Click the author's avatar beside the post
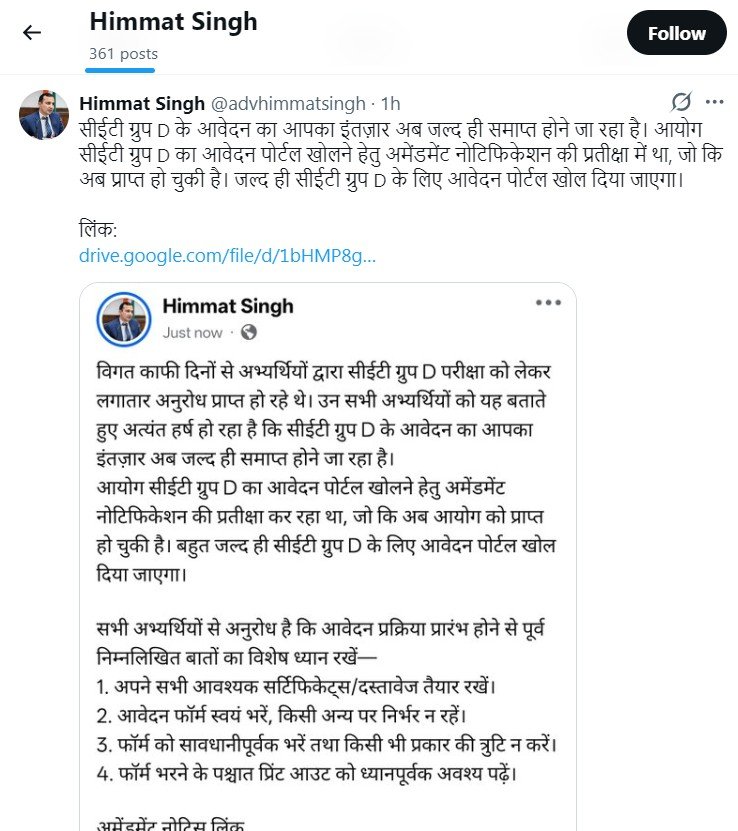This screenshot has height=831, width=738. point(44,115)
